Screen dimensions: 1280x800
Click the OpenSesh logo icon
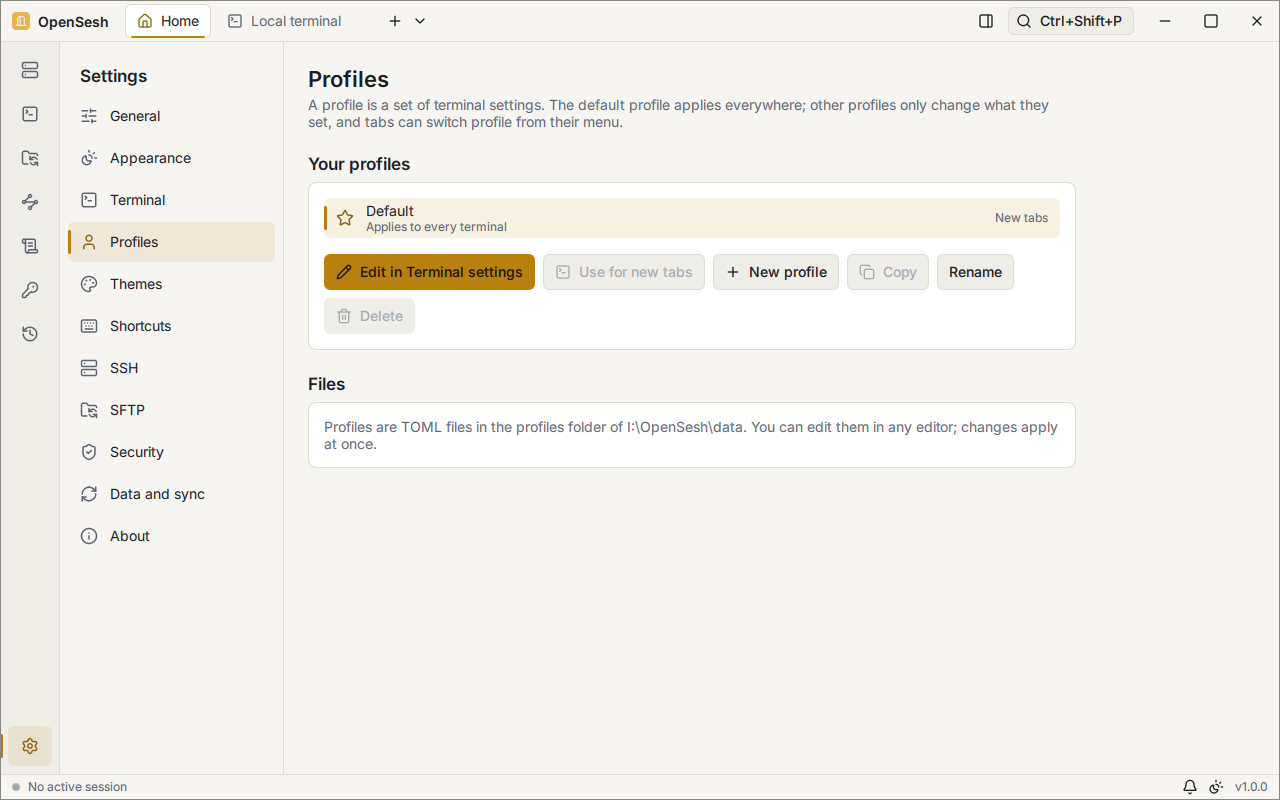[x=21, y=21]
